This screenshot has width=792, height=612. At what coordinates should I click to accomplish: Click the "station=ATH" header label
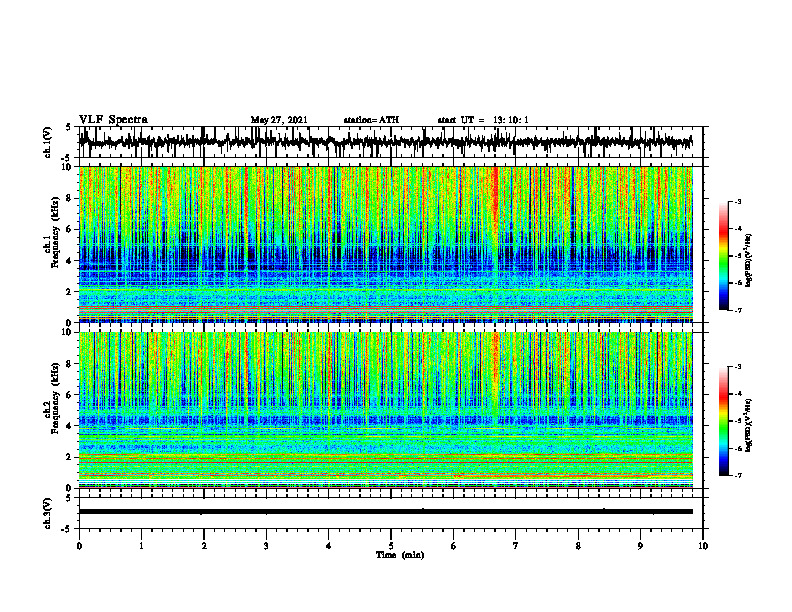click(x=371, y=120)
